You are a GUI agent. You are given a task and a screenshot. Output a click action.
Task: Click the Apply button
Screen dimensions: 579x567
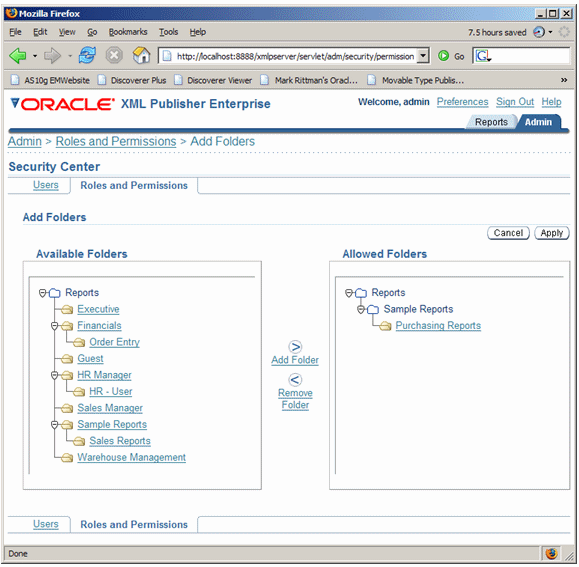coord(552,233)
